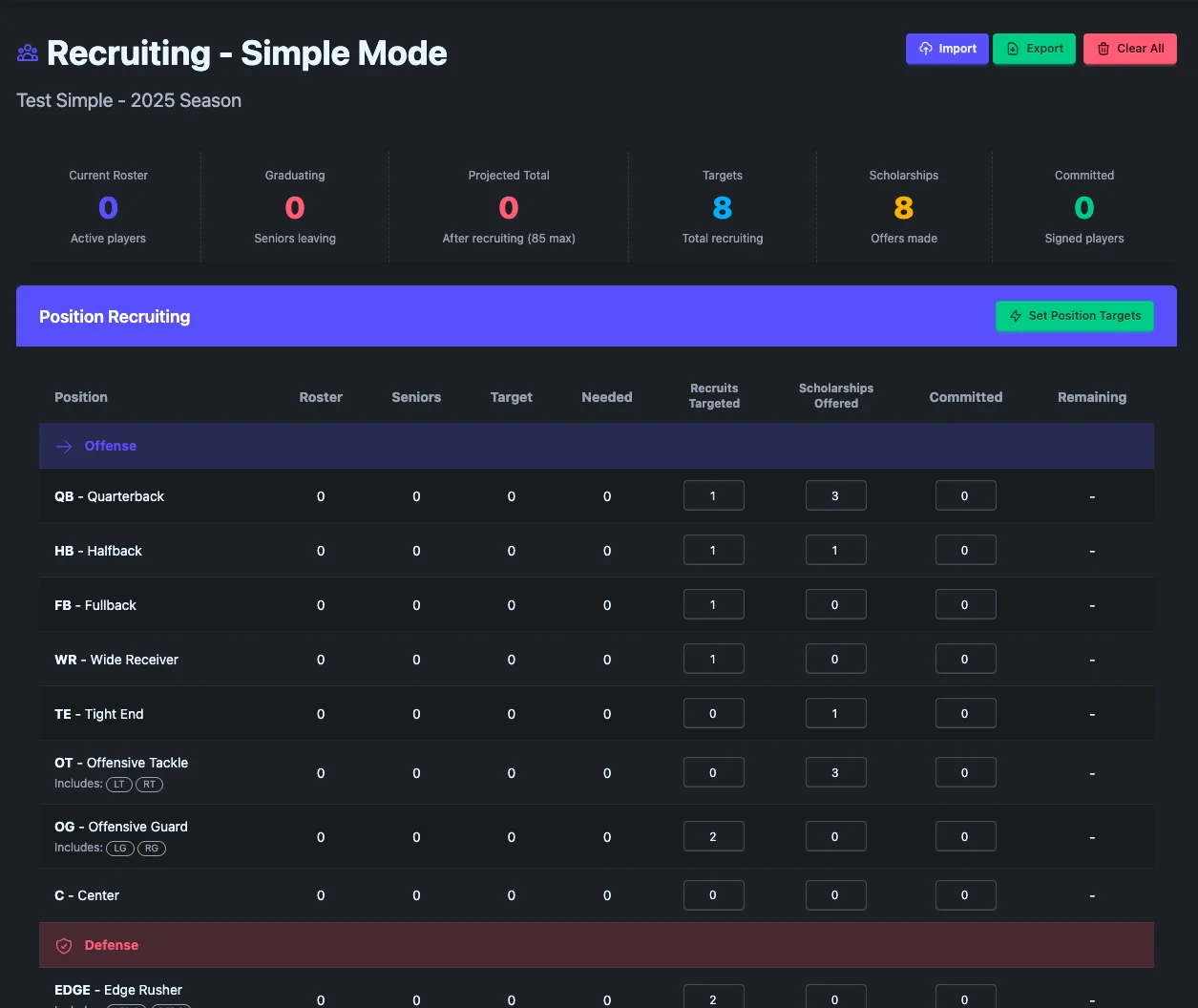This screenshot has height=1008, width=1198.
Task: Click the upload icon inside the Import button
Action: pos(928,48)
